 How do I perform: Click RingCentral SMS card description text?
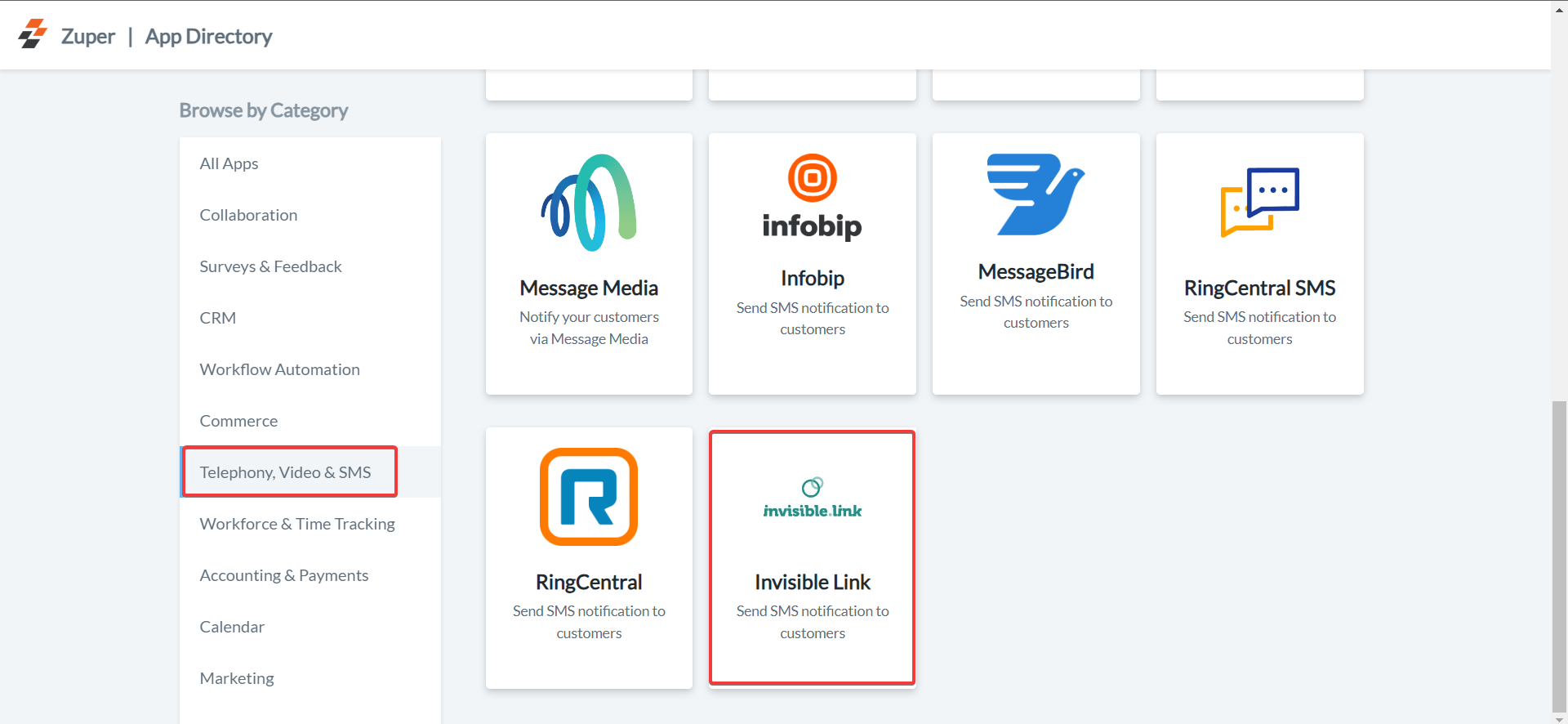(x=1259, y=328)
